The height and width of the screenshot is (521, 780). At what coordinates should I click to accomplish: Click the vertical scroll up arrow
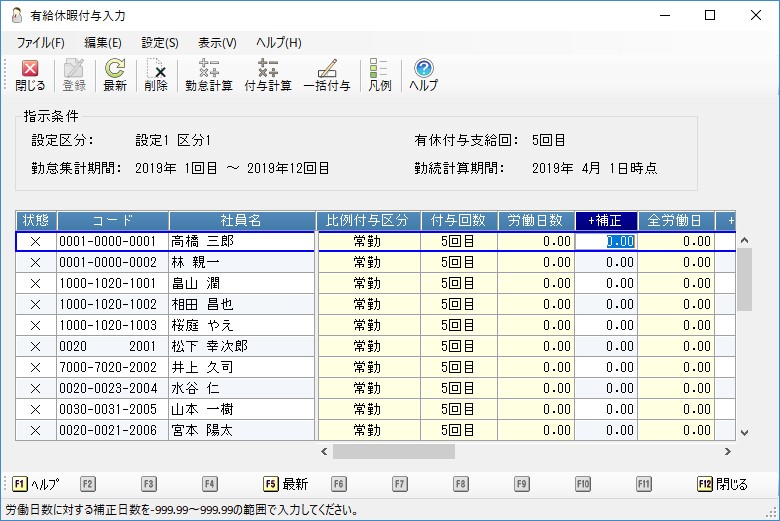(x=744, y=240)
